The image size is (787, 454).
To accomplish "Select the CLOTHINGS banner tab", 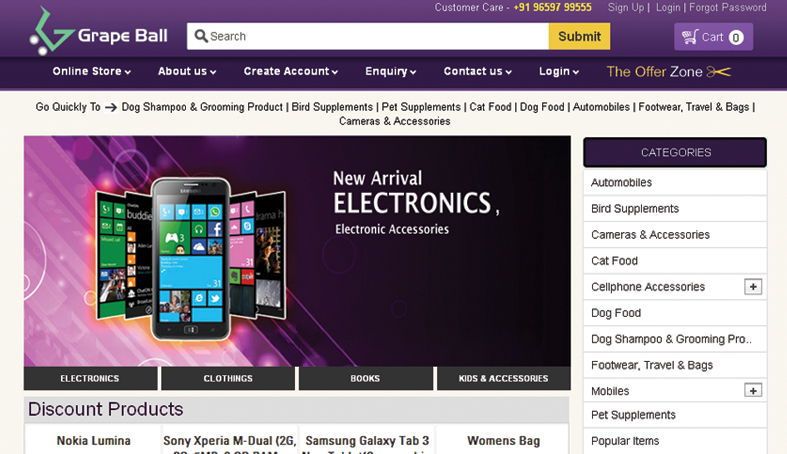I will (x=228, y=378).
